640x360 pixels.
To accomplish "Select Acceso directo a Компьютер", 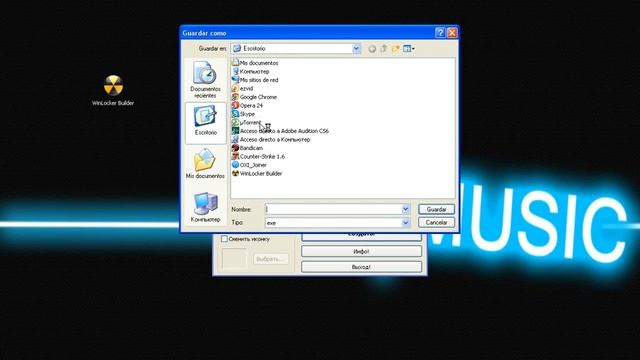I will 271,140.
